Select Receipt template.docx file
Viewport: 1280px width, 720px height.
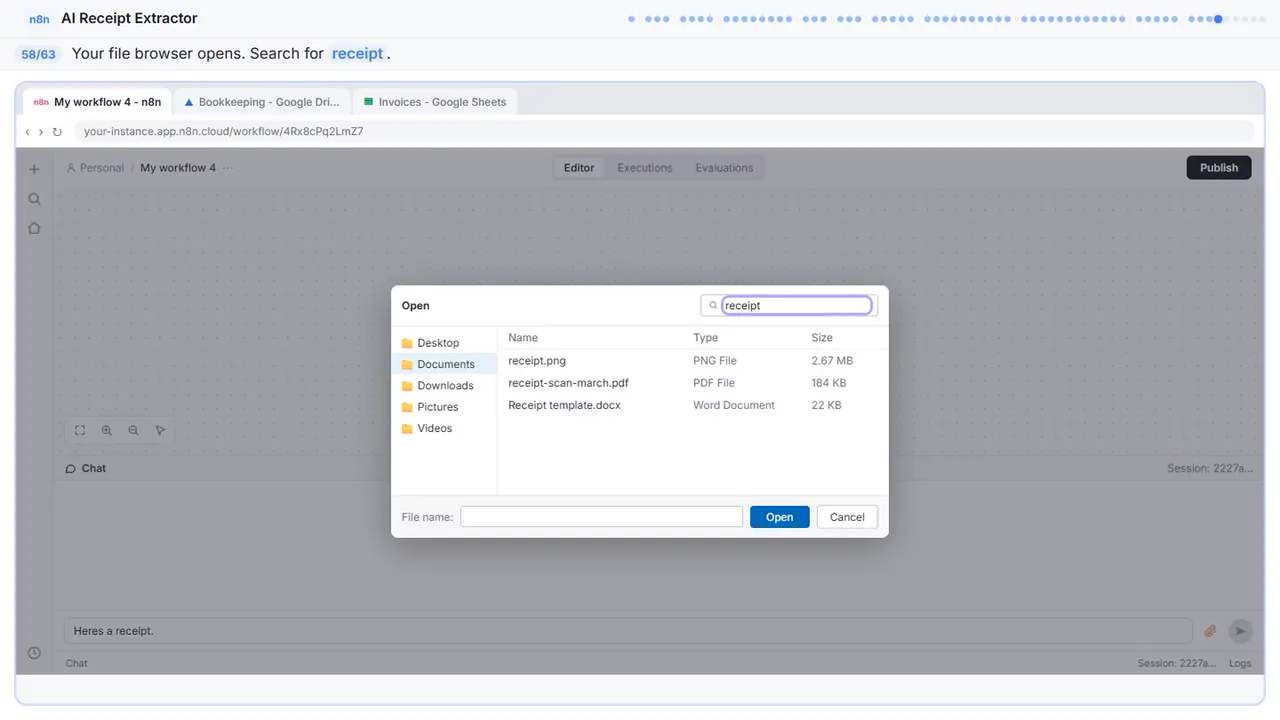point(692,405)
